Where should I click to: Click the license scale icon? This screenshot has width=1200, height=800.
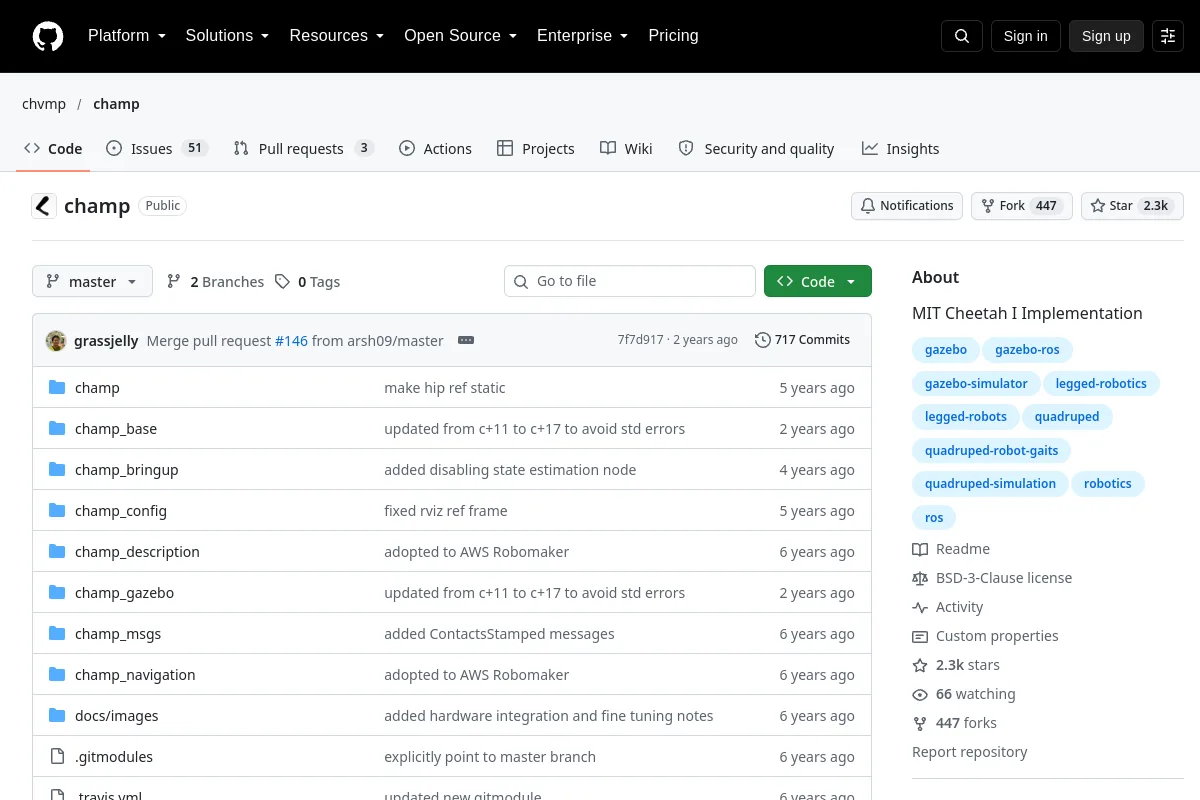920,578
